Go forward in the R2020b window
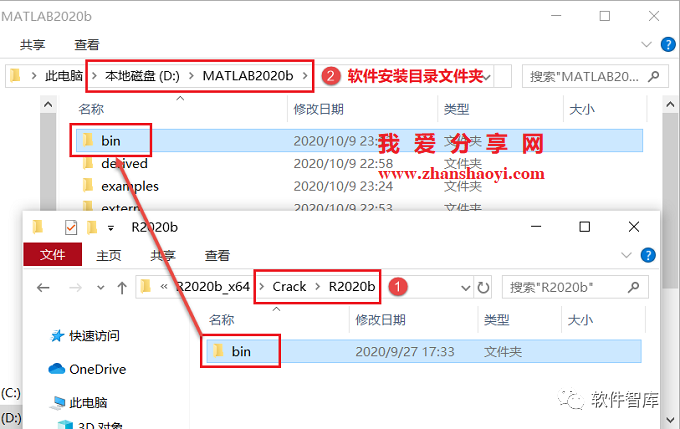Viewport: 680px width, 429px height. [75, 287]
